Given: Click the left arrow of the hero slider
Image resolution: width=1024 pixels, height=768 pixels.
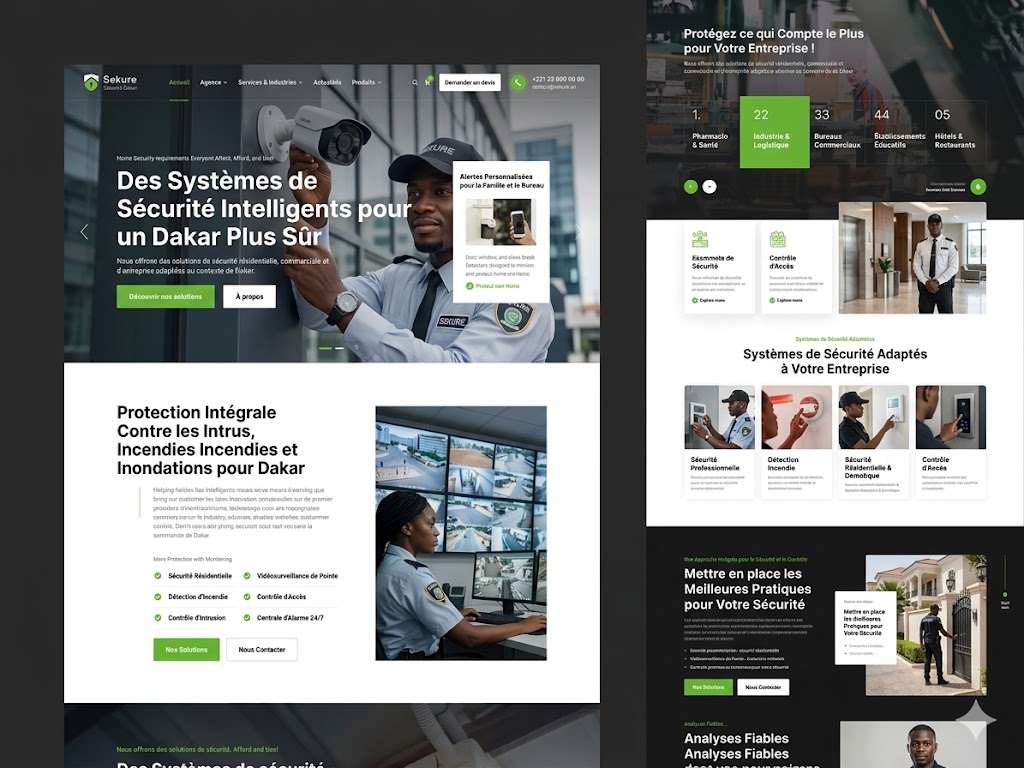Looking at the screenshot, I should [84, 231].
